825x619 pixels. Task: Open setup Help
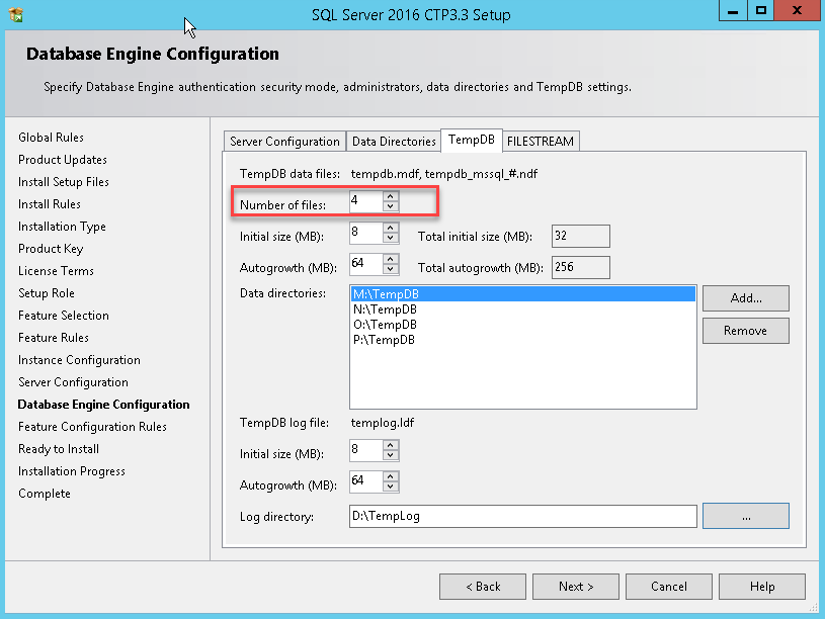(761, 586)
